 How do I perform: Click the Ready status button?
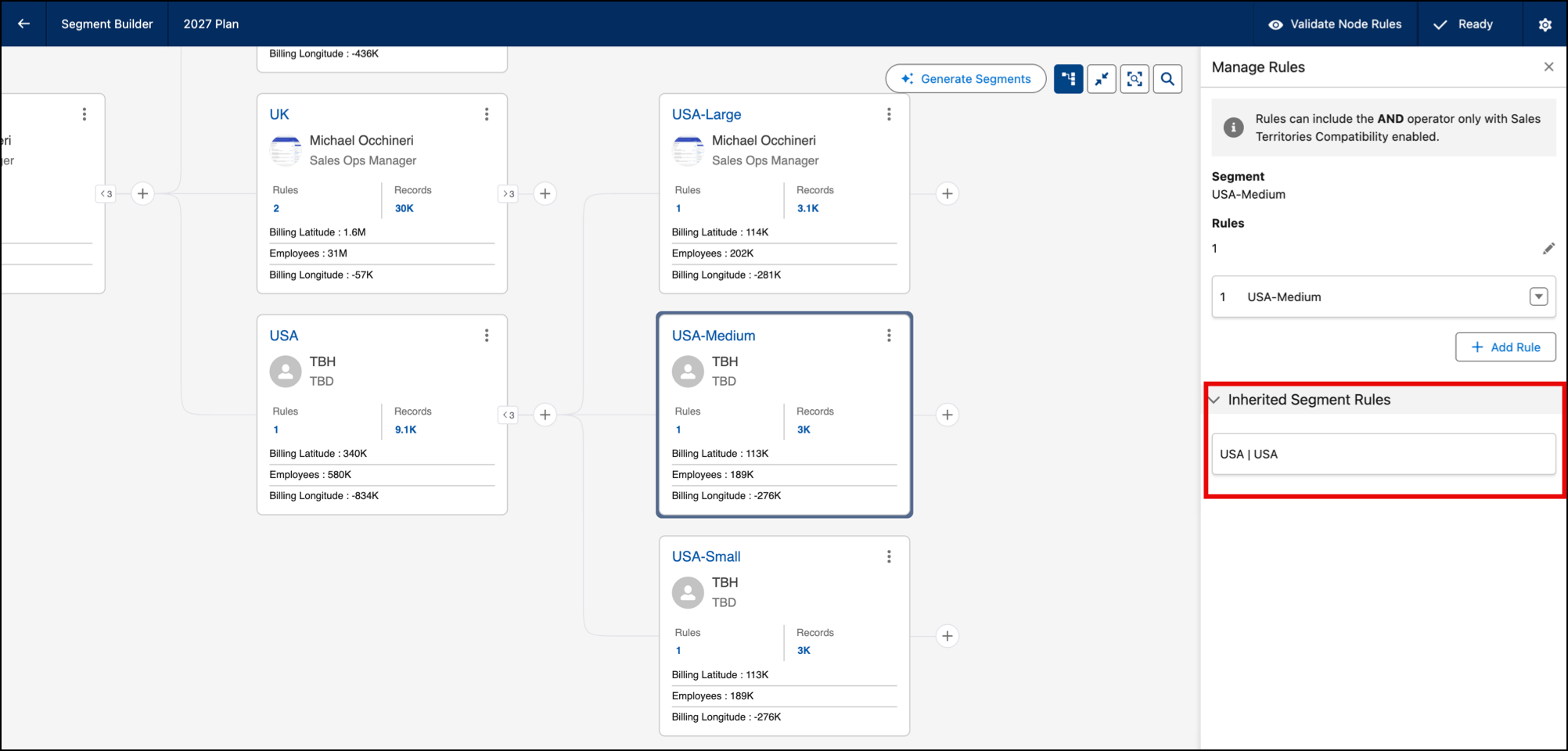coord(1464,24)
